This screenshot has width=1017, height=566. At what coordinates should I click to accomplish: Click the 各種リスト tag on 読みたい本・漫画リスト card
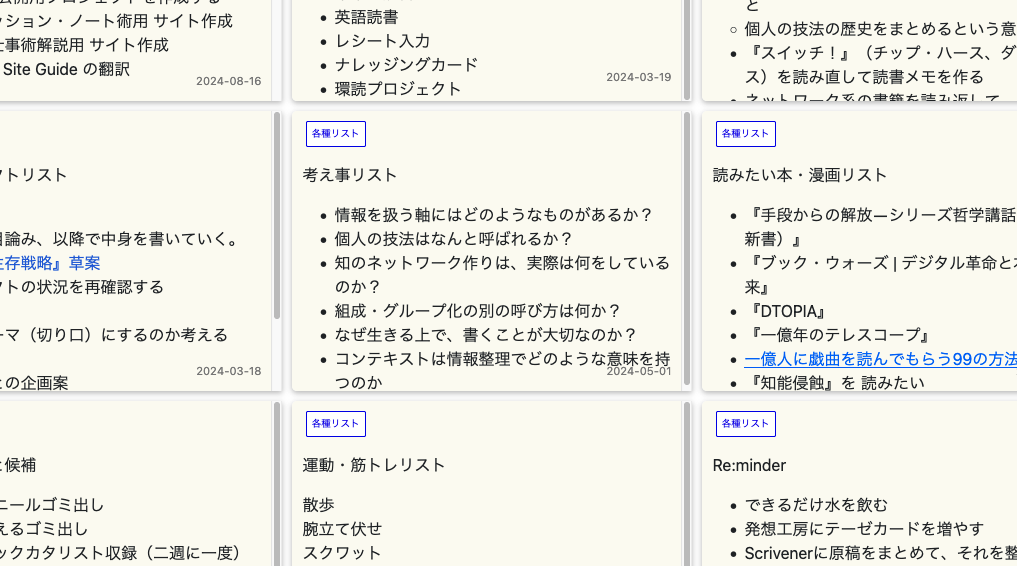point(745,134)
